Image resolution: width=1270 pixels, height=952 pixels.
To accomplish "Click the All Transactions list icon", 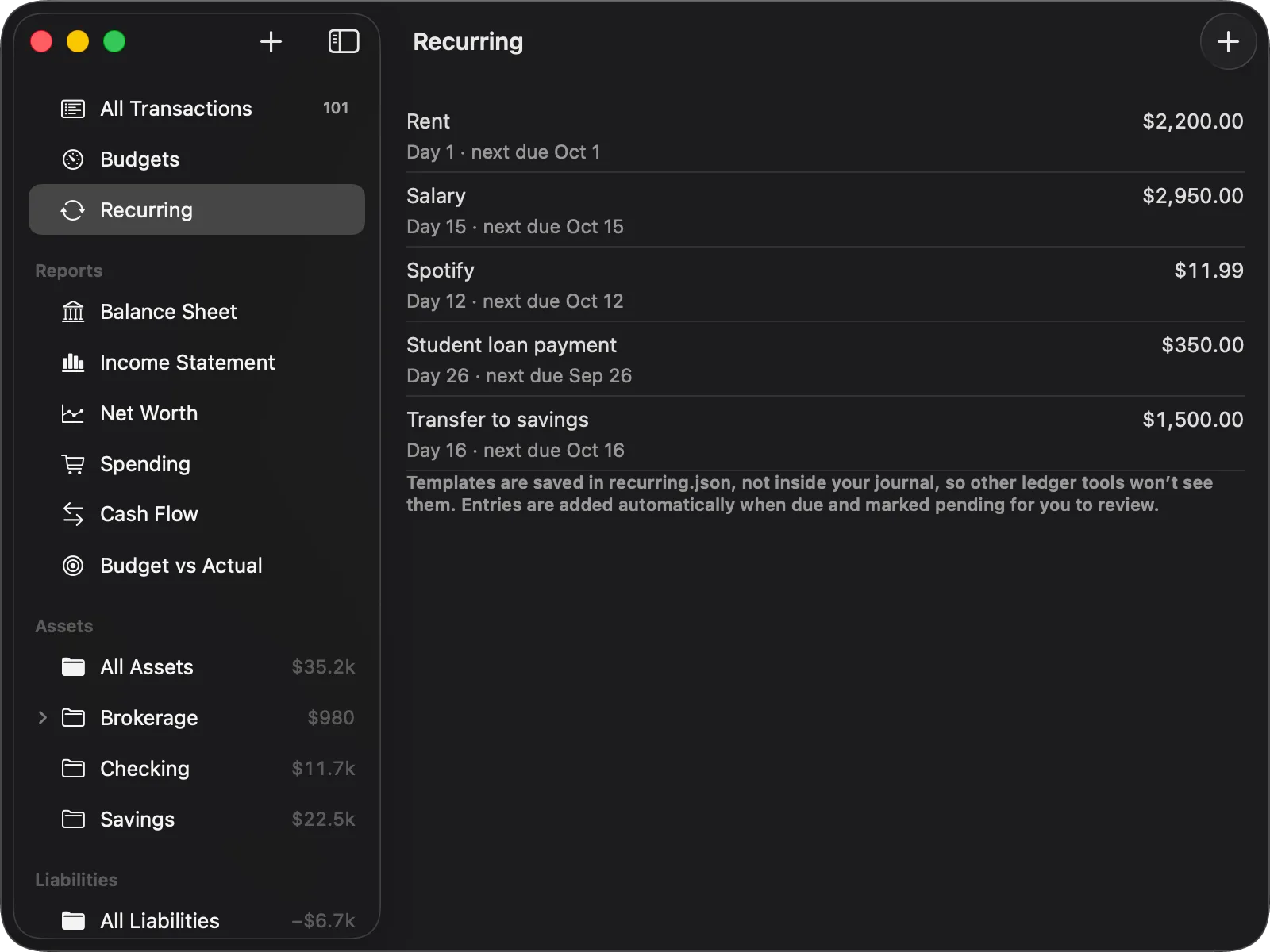I will pyautogui.click(x=73, y=109).
